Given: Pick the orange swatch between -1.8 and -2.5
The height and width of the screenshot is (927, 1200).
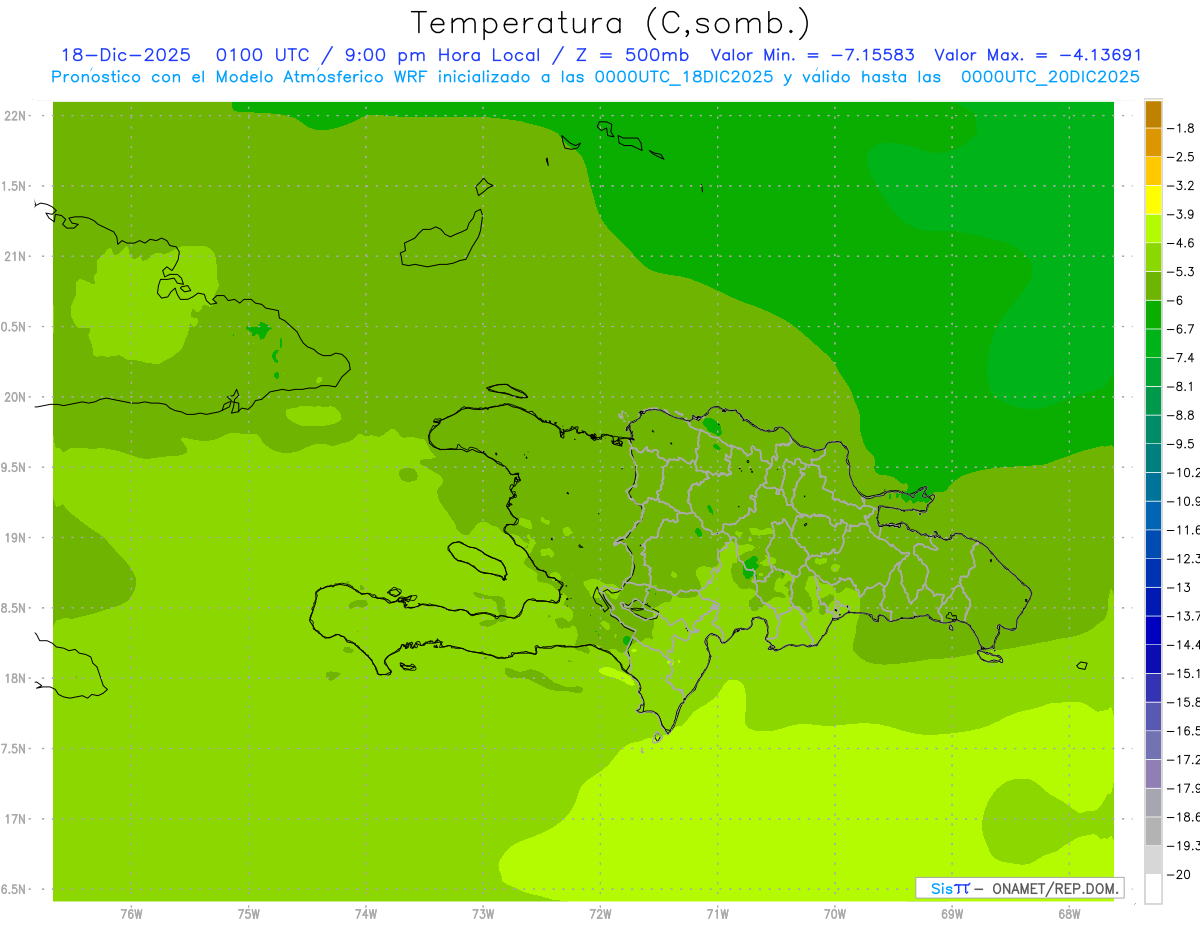Looking at the screenshot, I should point(1153,142).
